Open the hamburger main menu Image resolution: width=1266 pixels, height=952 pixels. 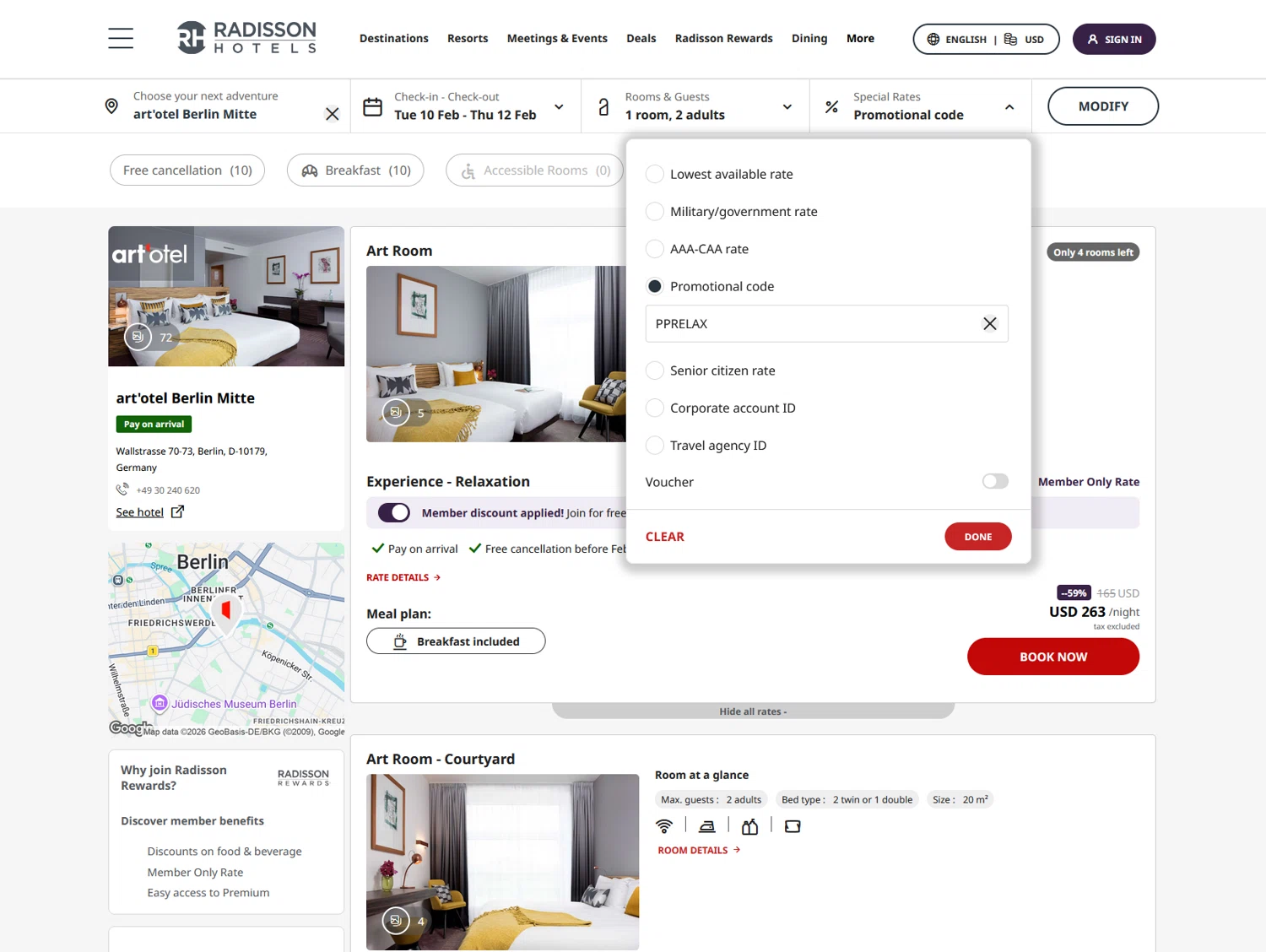click(x=121, y=38)
